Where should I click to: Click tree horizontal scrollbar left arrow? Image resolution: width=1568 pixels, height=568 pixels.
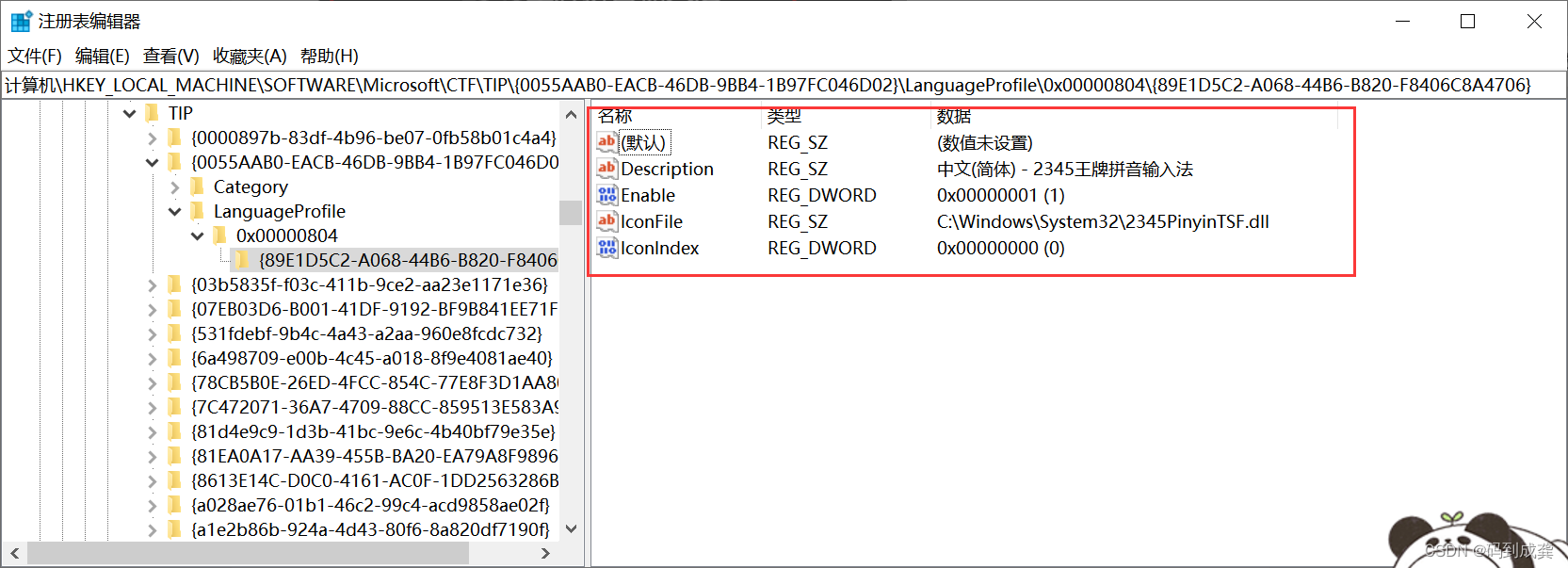point(13,553)
